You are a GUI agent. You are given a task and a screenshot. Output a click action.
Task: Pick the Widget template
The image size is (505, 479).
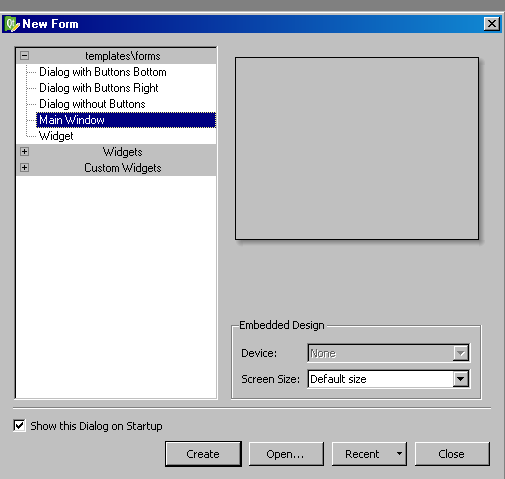pyautogui.click(x=56, y=136)
